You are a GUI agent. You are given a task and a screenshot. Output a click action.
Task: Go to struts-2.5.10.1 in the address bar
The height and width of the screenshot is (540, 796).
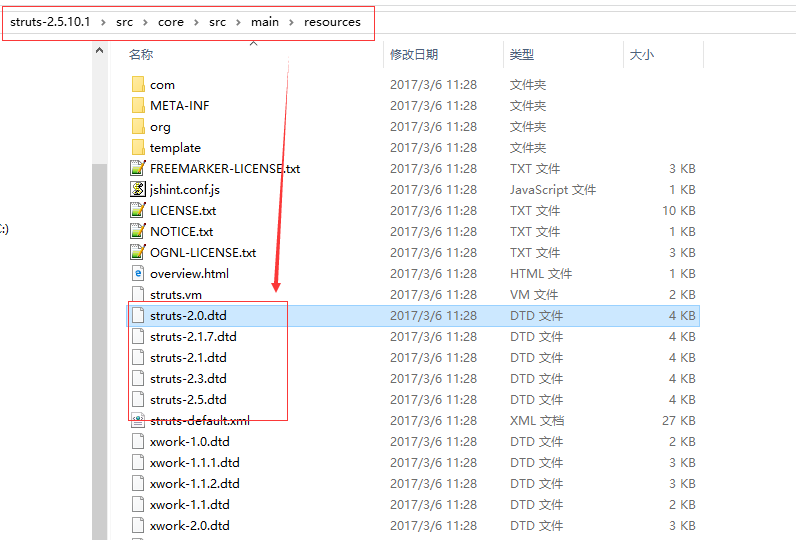coord(50,22)
